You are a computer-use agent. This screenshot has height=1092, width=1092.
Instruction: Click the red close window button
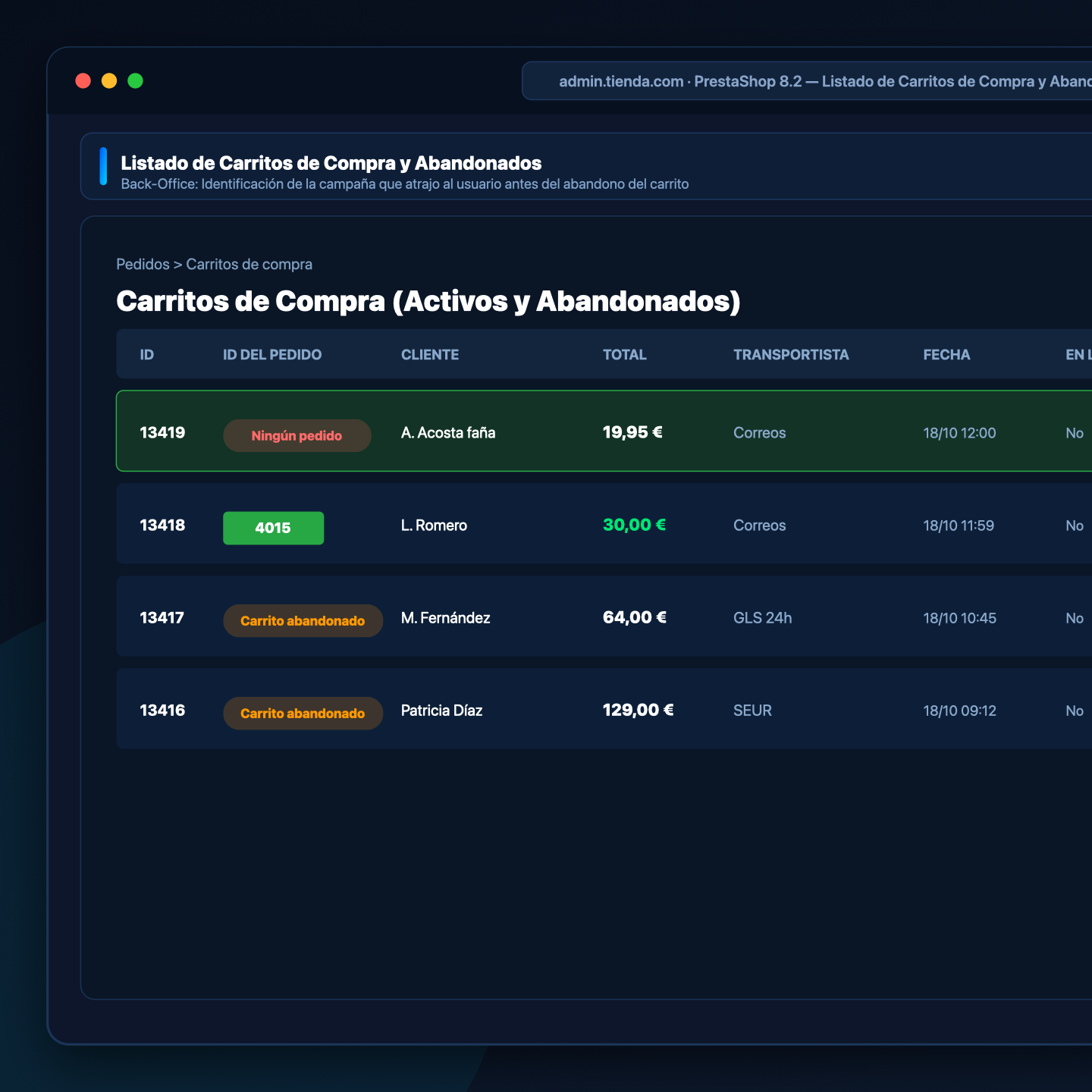click(x=83, y=81)
